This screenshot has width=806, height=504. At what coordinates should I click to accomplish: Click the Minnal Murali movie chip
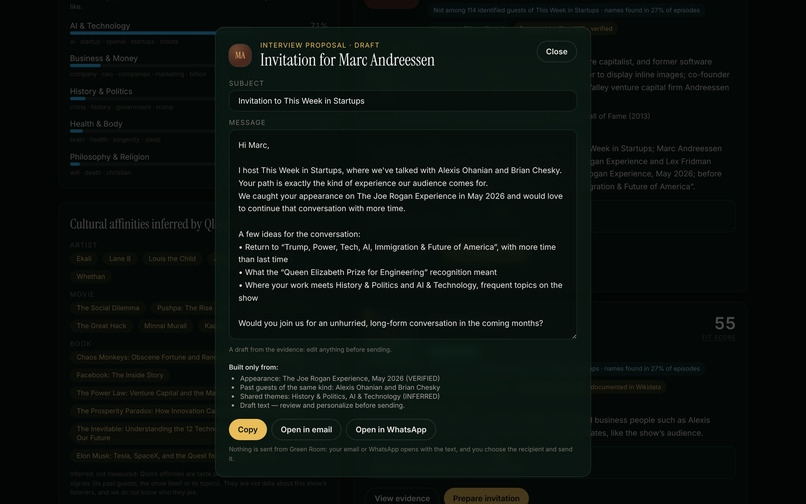coord(166,326)
